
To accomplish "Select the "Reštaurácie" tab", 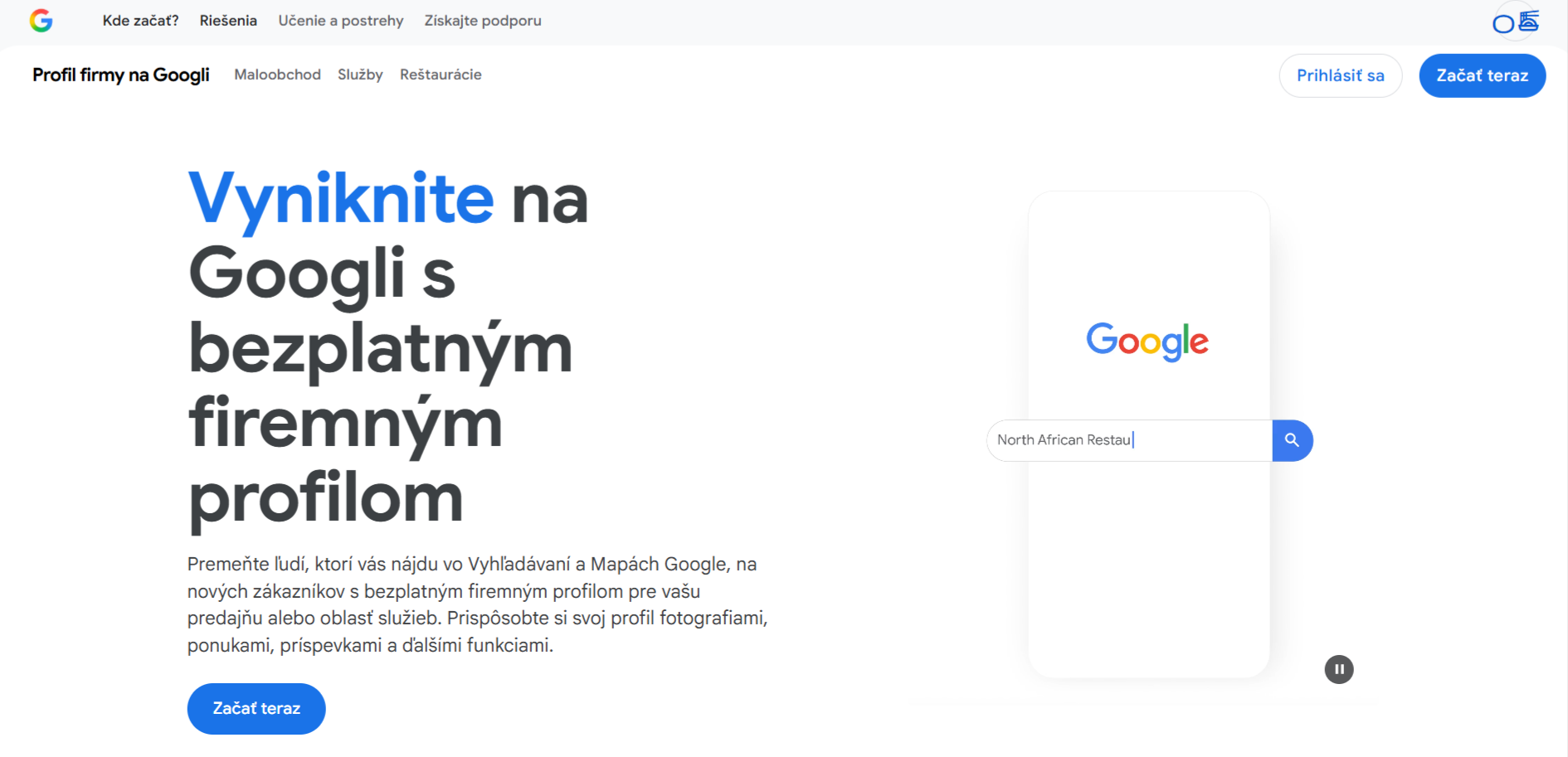I will point(441,75).
